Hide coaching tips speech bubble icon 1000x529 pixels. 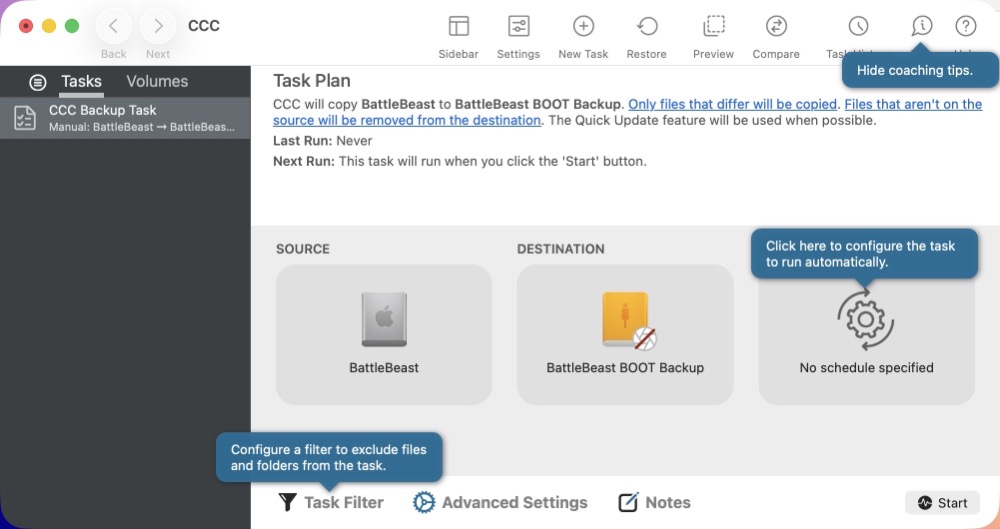tap(922, 26)
